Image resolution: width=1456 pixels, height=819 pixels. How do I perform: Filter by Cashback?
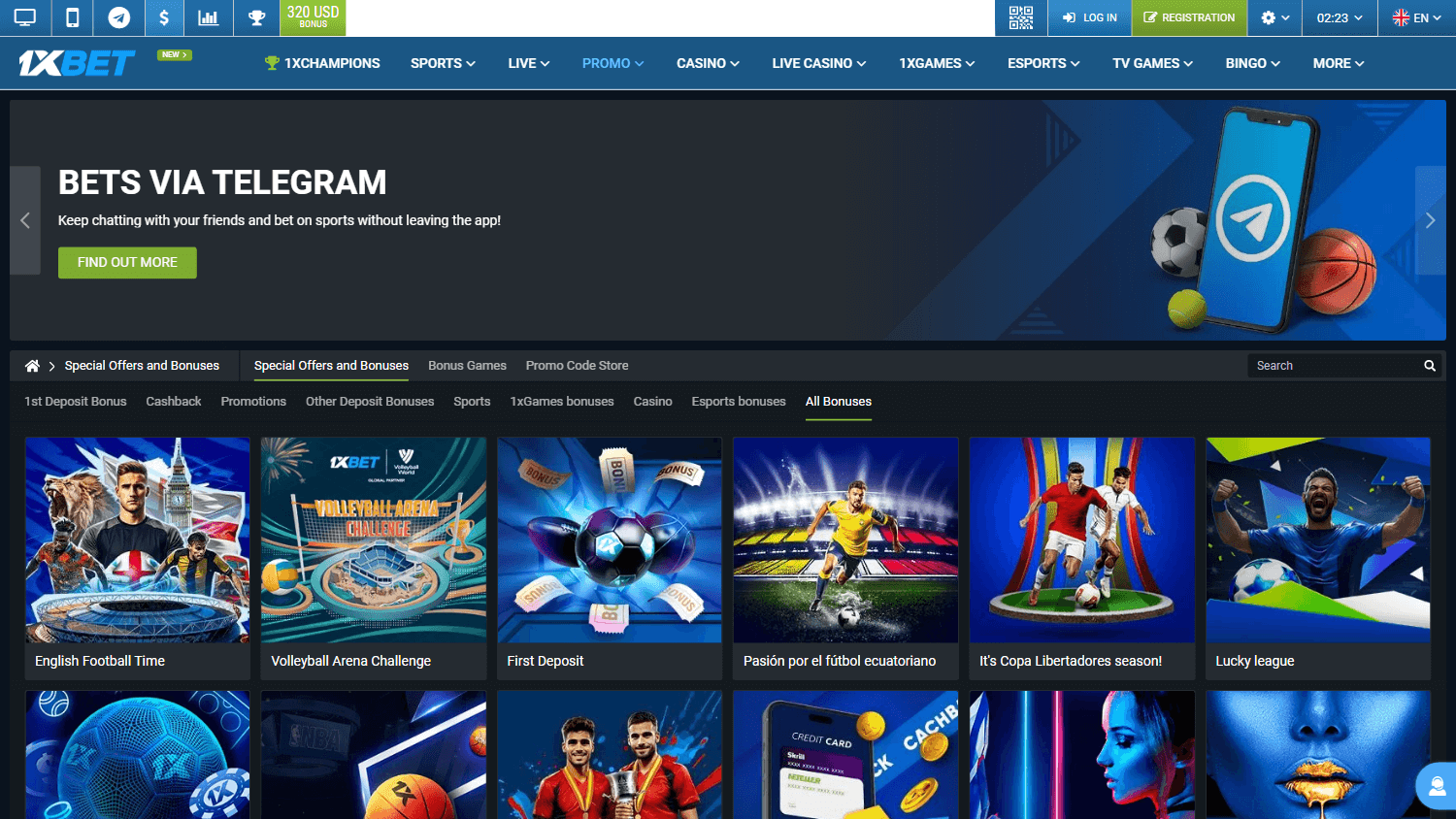pyautogui.click(x=174, y=402)
